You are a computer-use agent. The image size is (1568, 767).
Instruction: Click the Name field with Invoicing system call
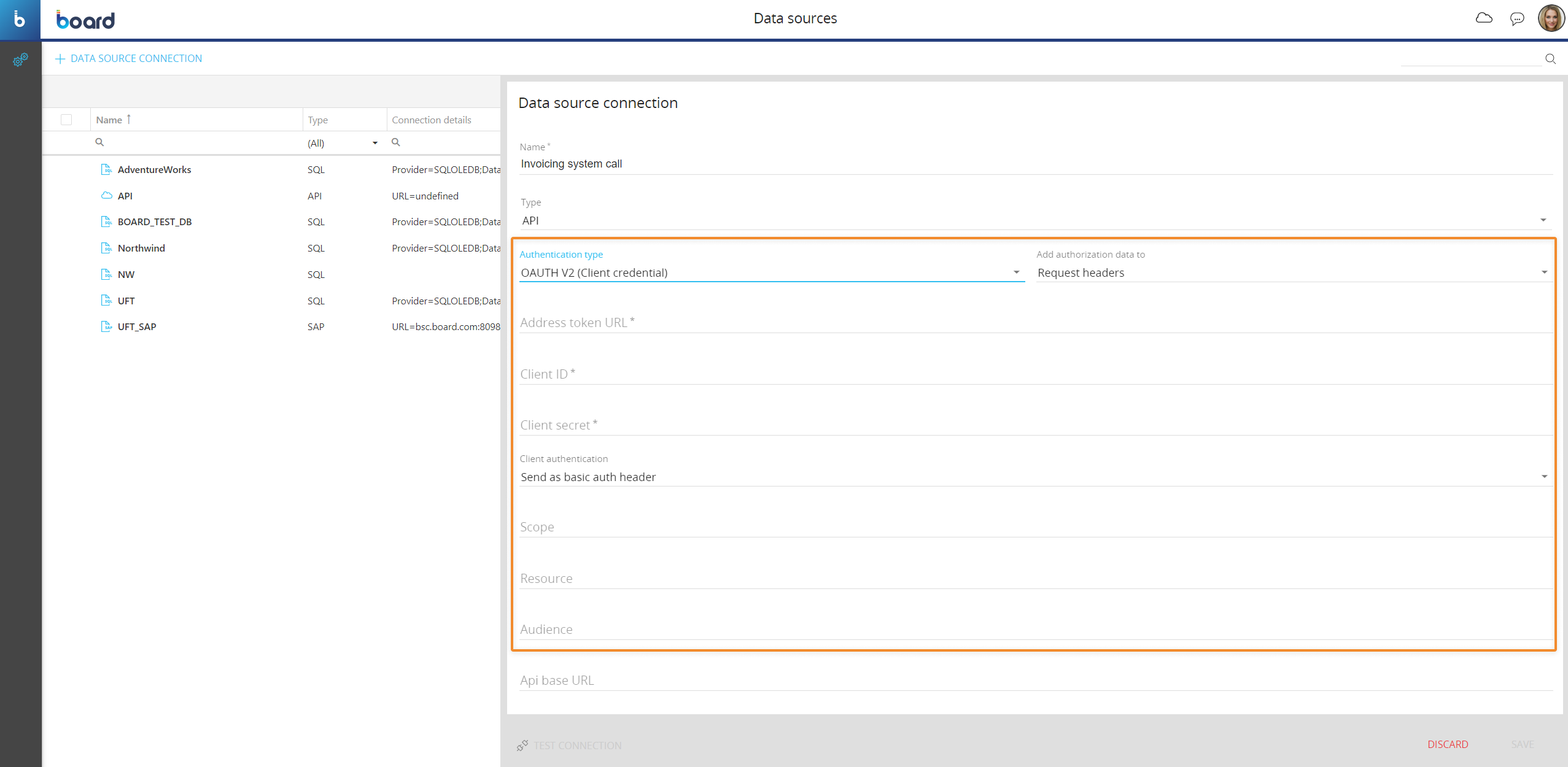pos(1036,164)
